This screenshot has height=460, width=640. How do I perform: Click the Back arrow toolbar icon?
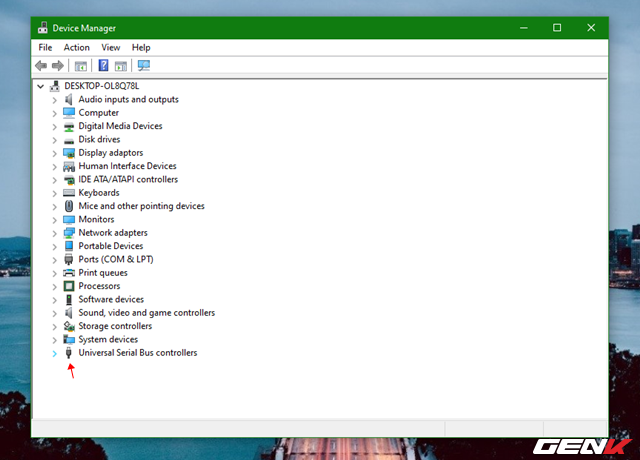click(41, 66)
